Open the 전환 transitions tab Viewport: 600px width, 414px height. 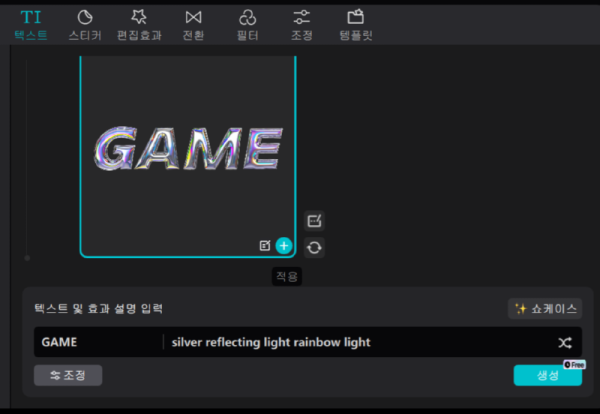pos(193,24)
